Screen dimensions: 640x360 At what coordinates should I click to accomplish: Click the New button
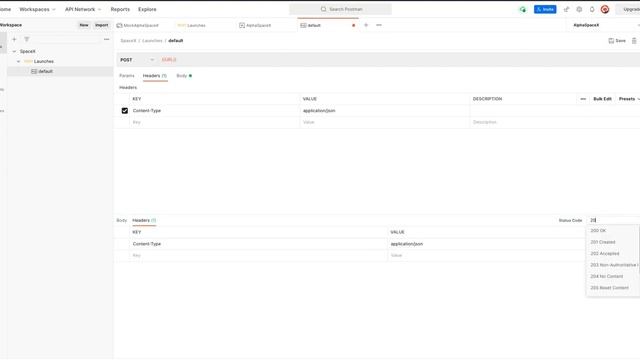pos(84,25)
